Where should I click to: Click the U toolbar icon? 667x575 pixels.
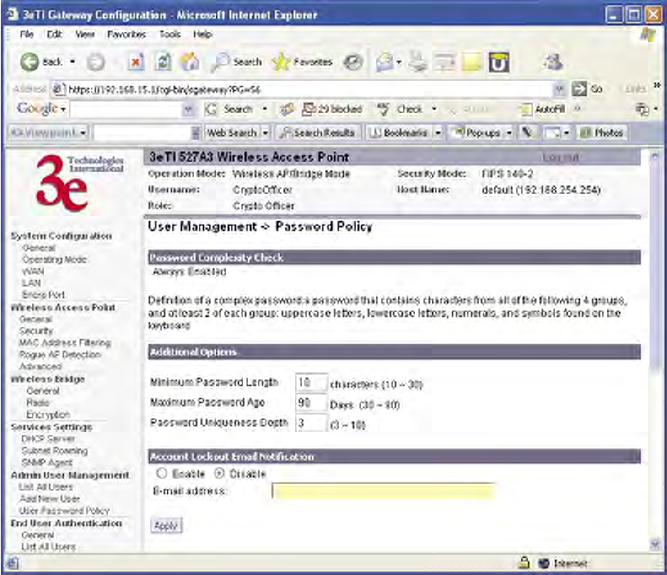[x=499, y=62]
